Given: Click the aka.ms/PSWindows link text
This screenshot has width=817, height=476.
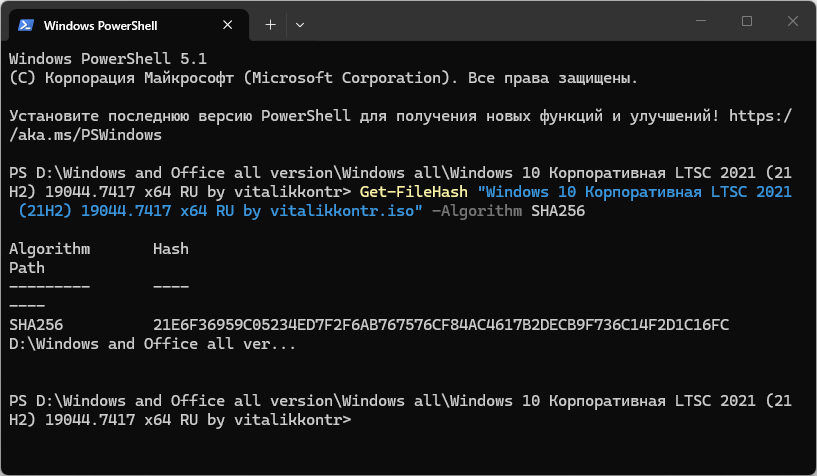Looking at the screenshot, I should 85,135.
